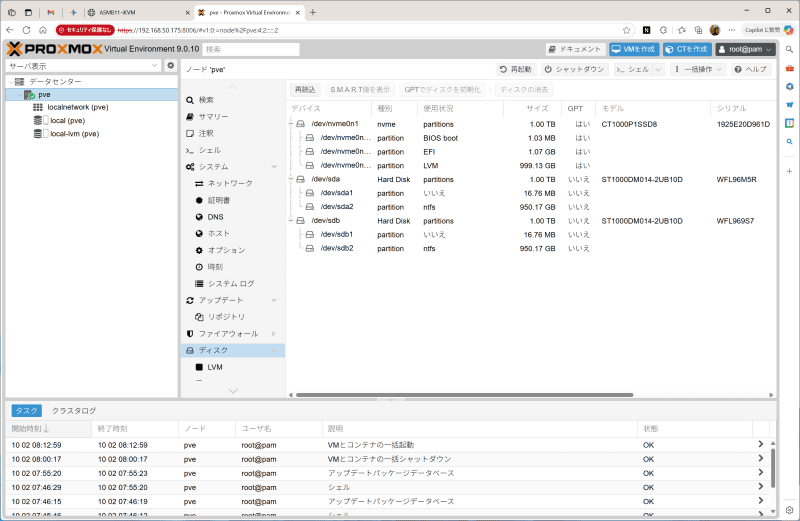Viewport: 800px width, 521px height.
Task: Click the Proxmox logo
Action: tap(55, 49)
